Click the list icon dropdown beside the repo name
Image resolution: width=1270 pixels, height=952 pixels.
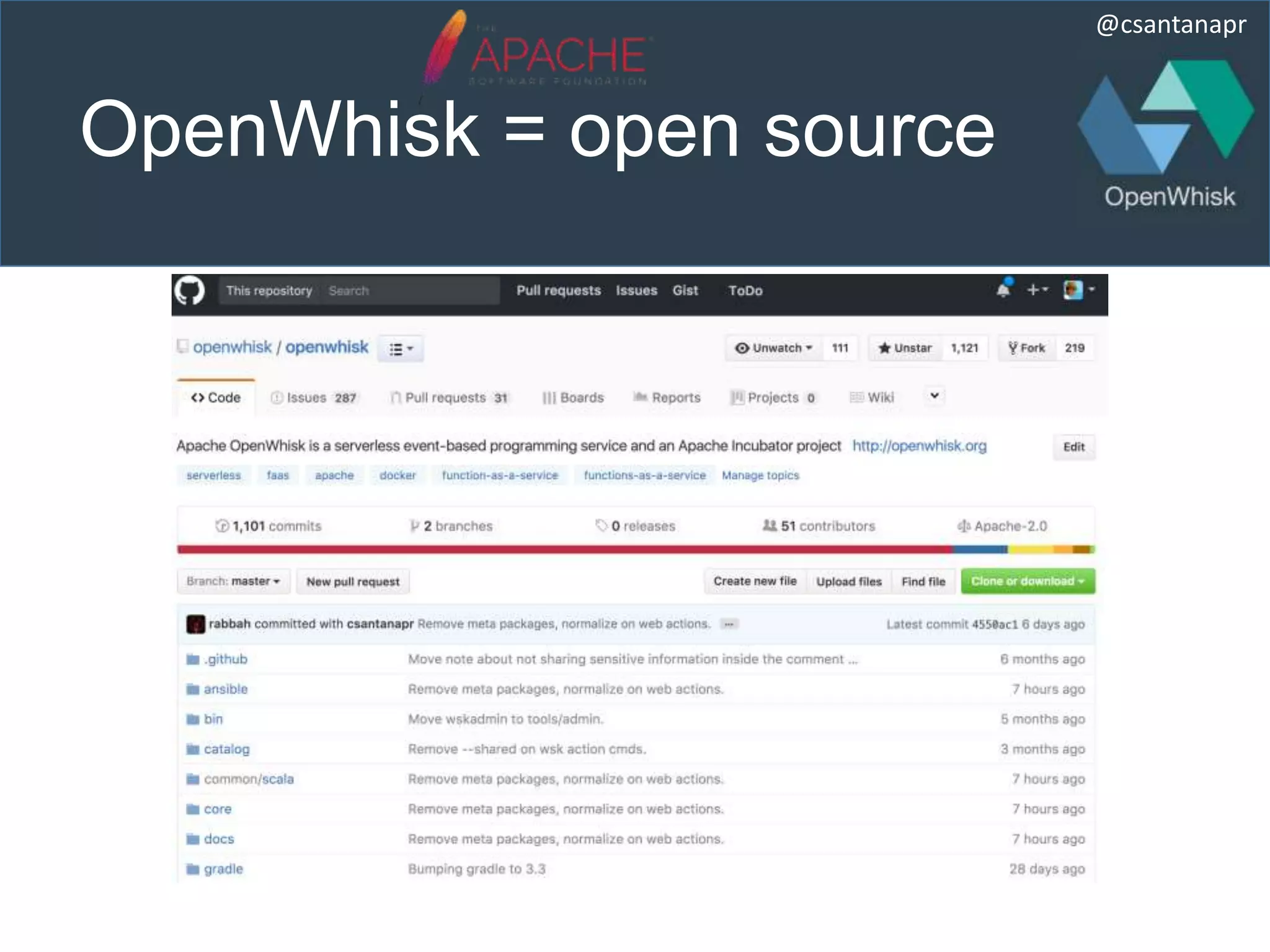click(401, 348)
